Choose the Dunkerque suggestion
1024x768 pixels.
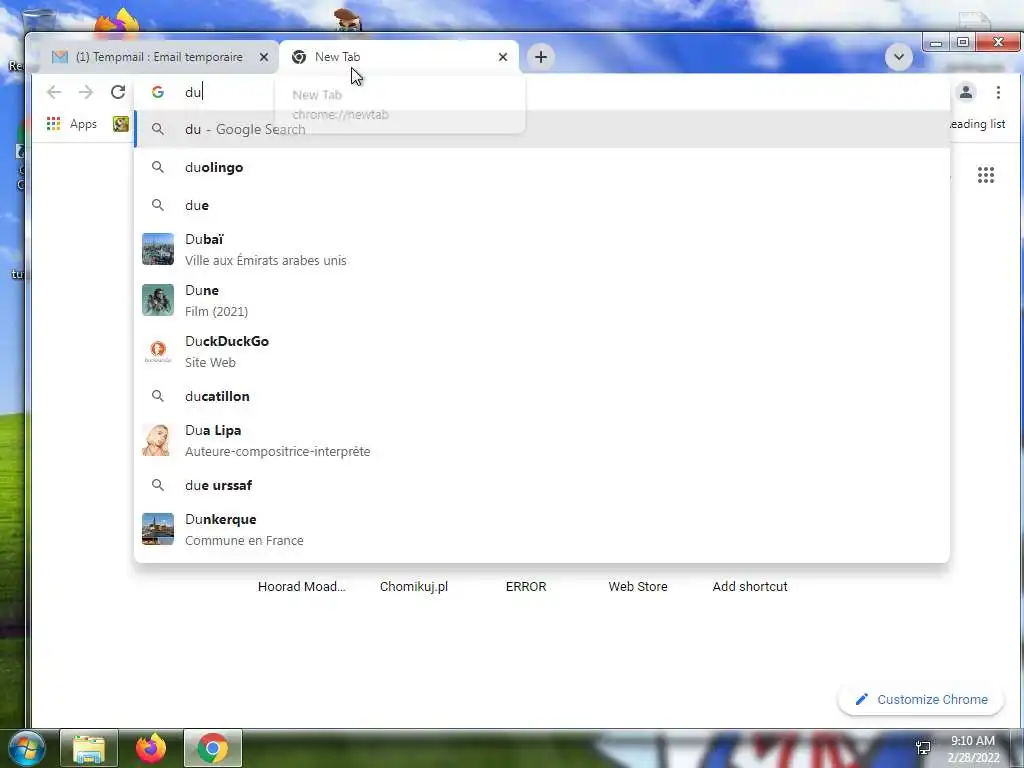click(542, 530)
